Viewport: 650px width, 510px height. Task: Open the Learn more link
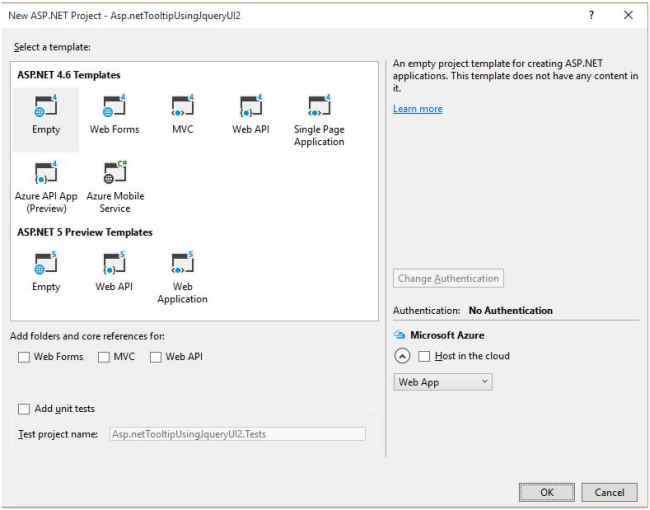click(x=418, y=109)
